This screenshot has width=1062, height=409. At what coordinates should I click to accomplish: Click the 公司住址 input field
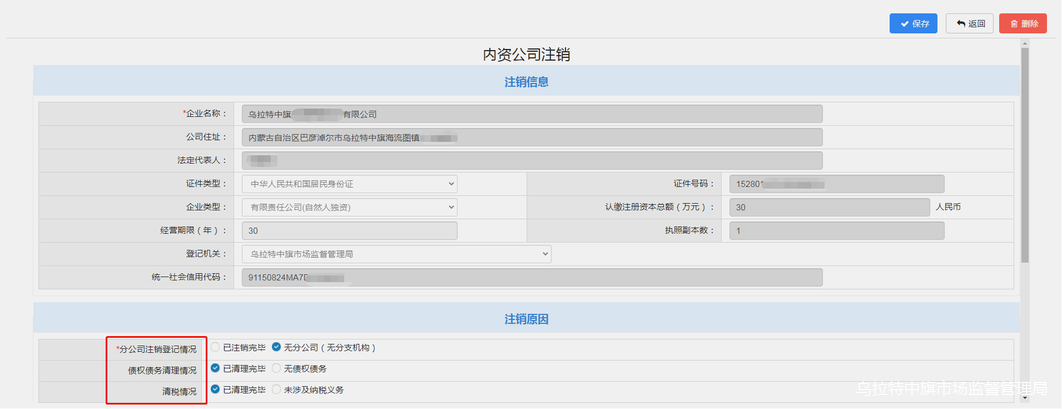(x=531, y=137)
